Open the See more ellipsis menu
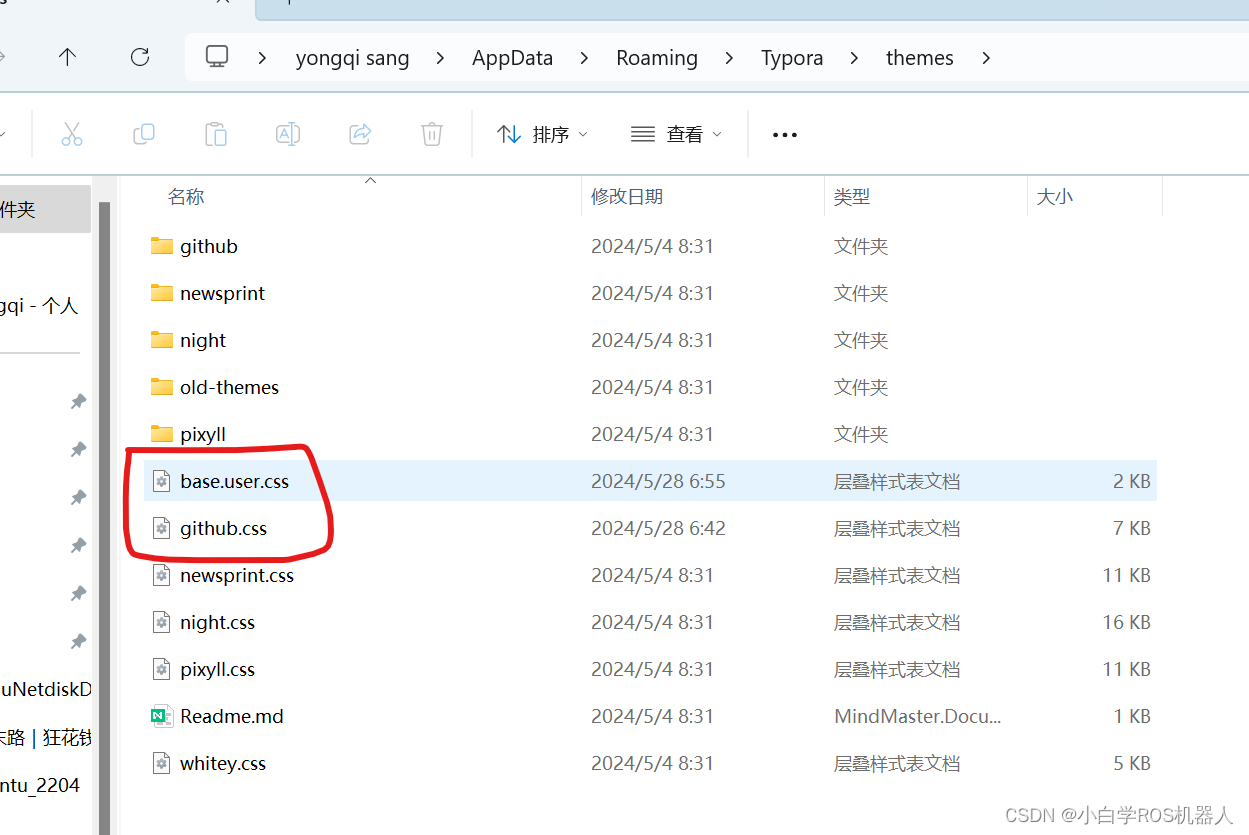The image size is (1249, 835). (785, 135)
